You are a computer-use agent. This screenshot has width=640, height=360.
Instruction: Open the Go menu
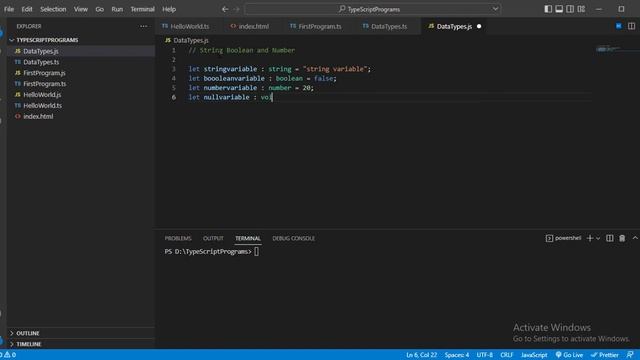click(100, 9)
